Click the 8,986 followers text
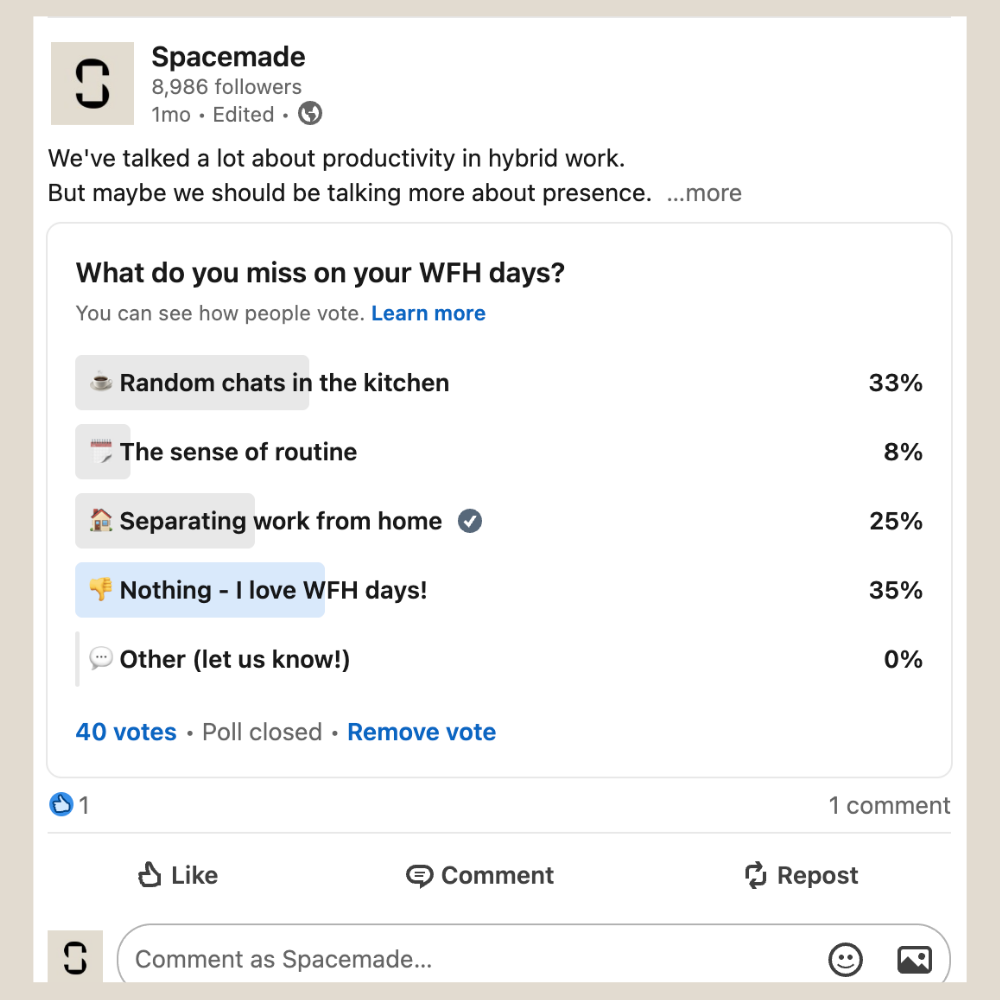Viewport: 1000px width, 1000px height. tap(226, 87)
